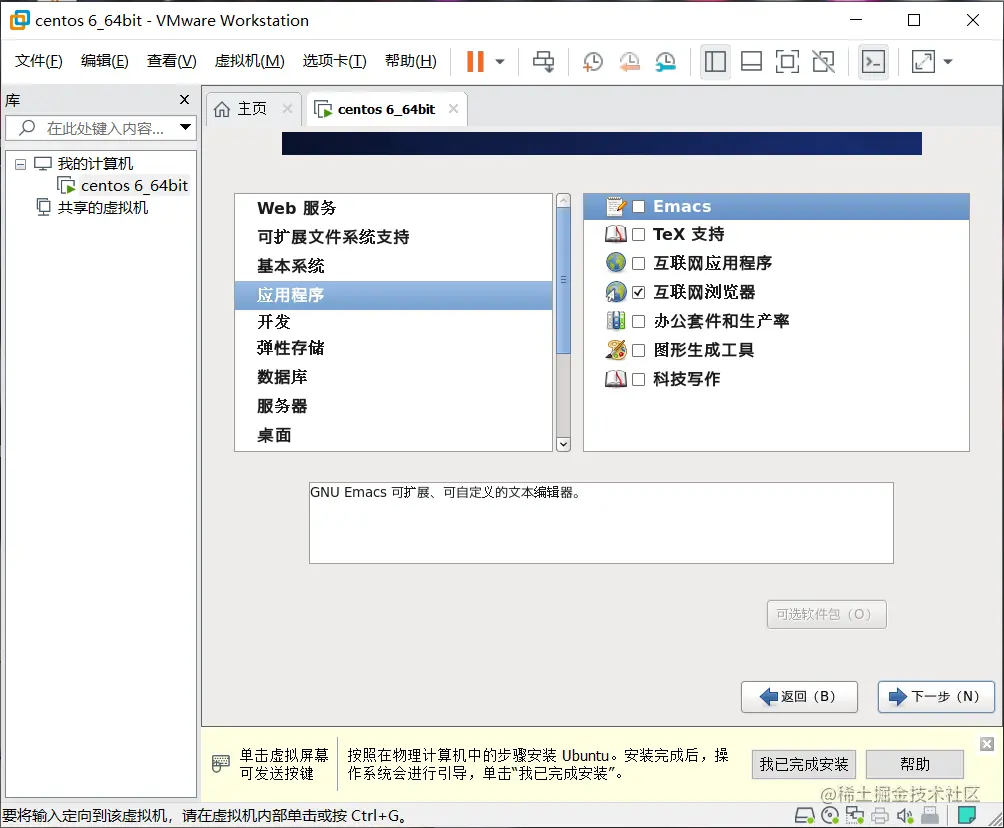Select the 可扩展文件系统支持 category
Image resolution: width=1004 pixels, height=828 pixels.
(x=393, y=237)
